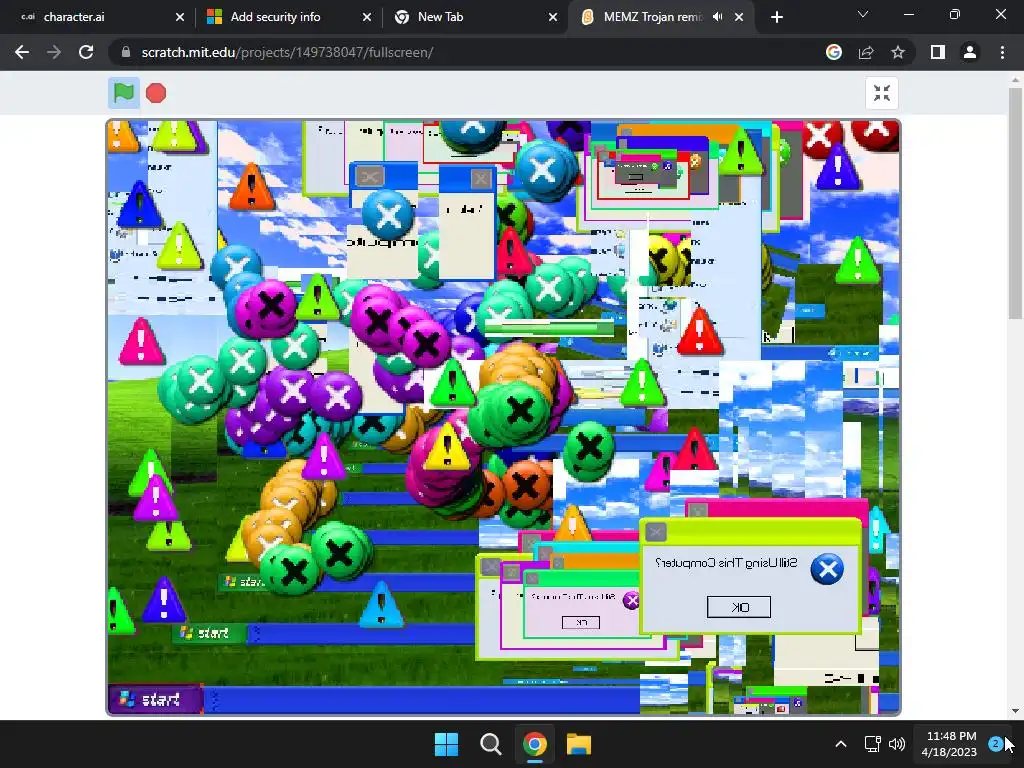Exit fullscreen mode on Scratch player
This screenshot has width=1024, height=768.
882,93
